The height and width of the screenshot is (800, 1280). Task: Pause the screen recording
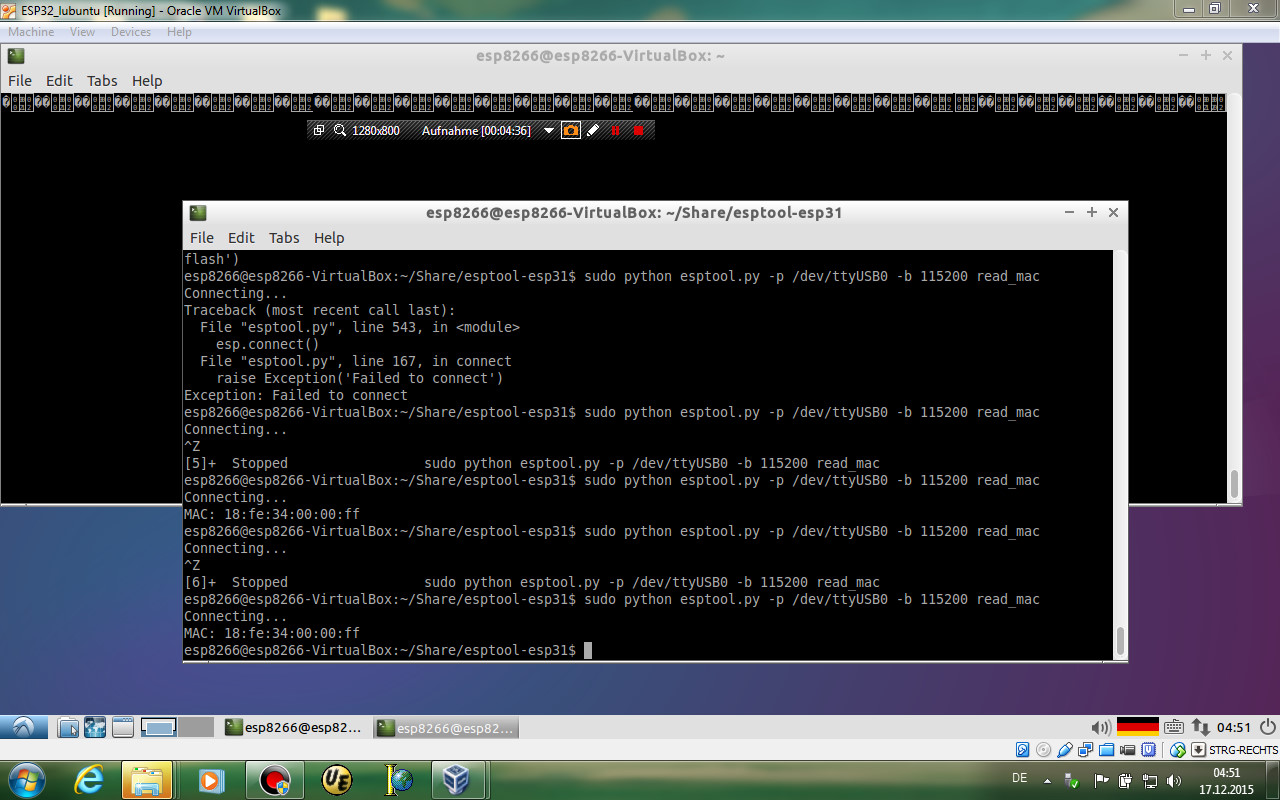616,130
